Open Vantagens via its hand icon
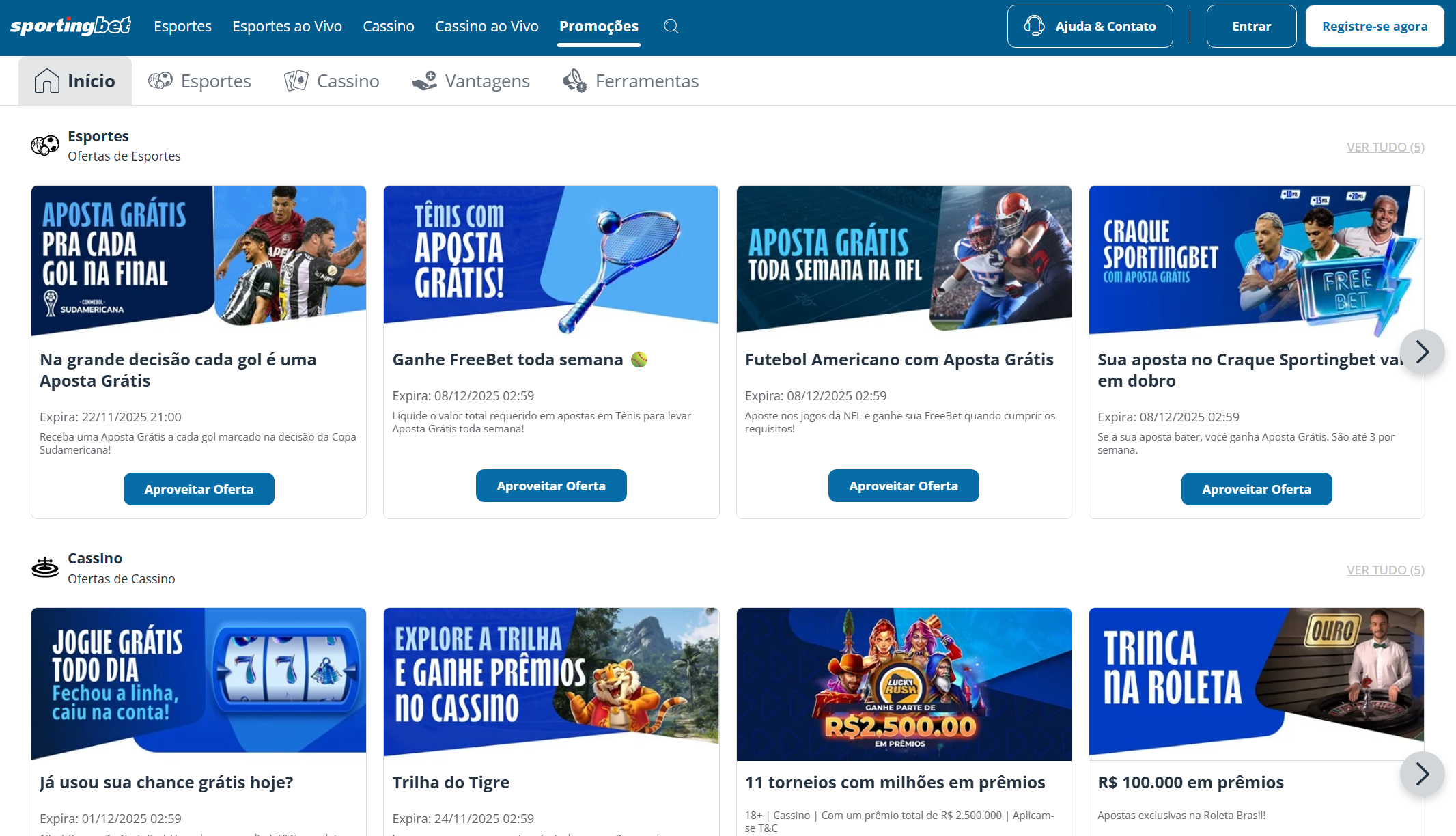The height and width of the screenshot is (836, 1456). 424,80
